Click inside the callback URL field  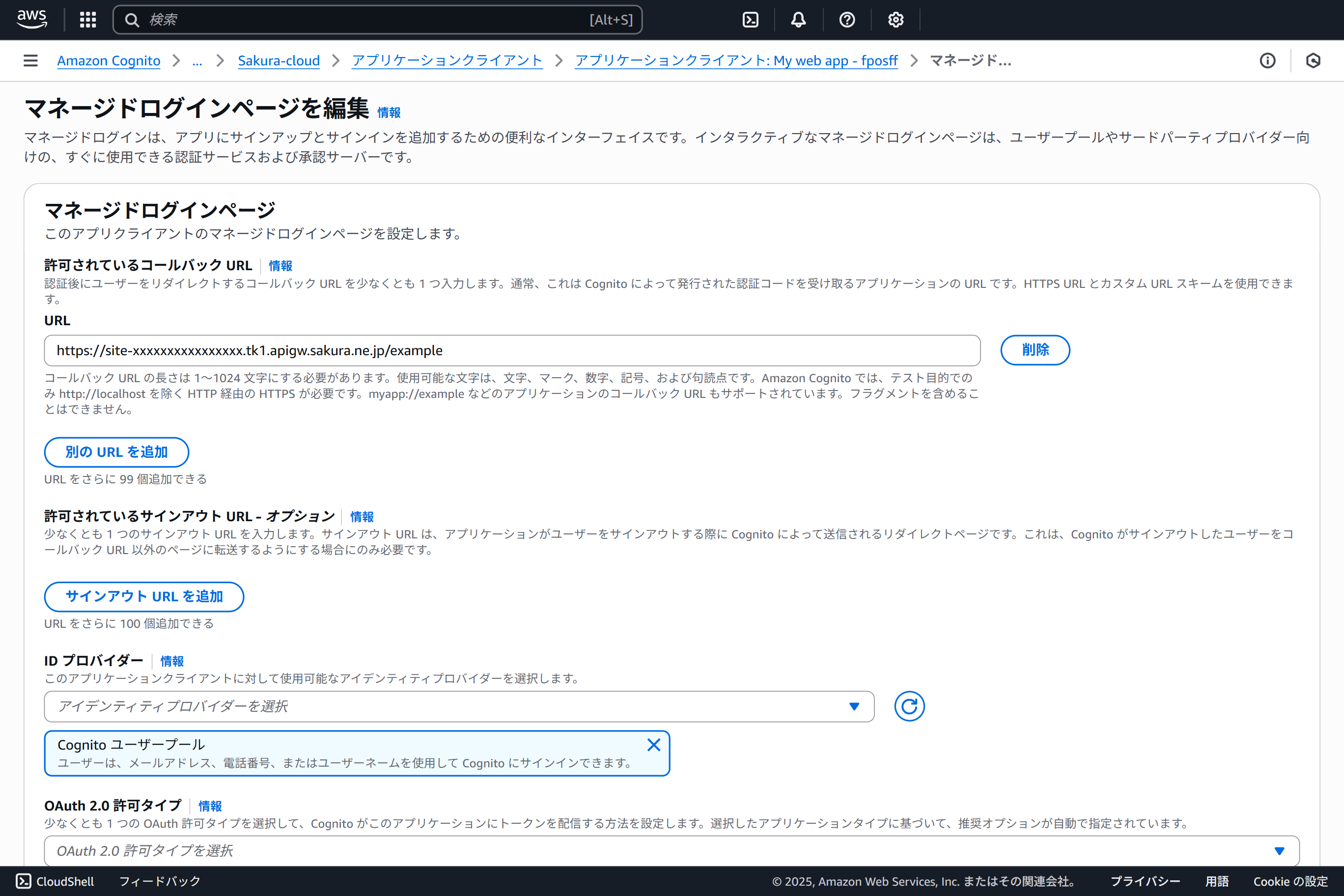512,350
